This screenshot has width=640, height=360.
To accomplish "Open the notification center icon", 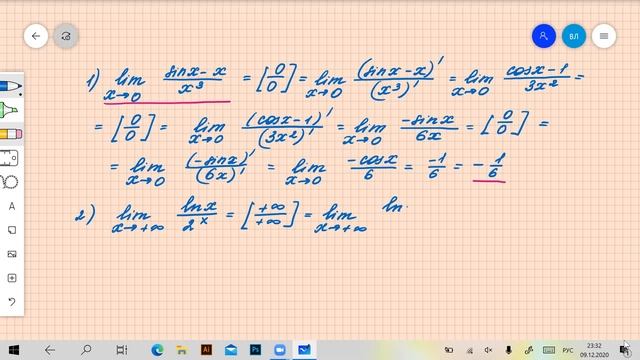I will pos(625,350).
